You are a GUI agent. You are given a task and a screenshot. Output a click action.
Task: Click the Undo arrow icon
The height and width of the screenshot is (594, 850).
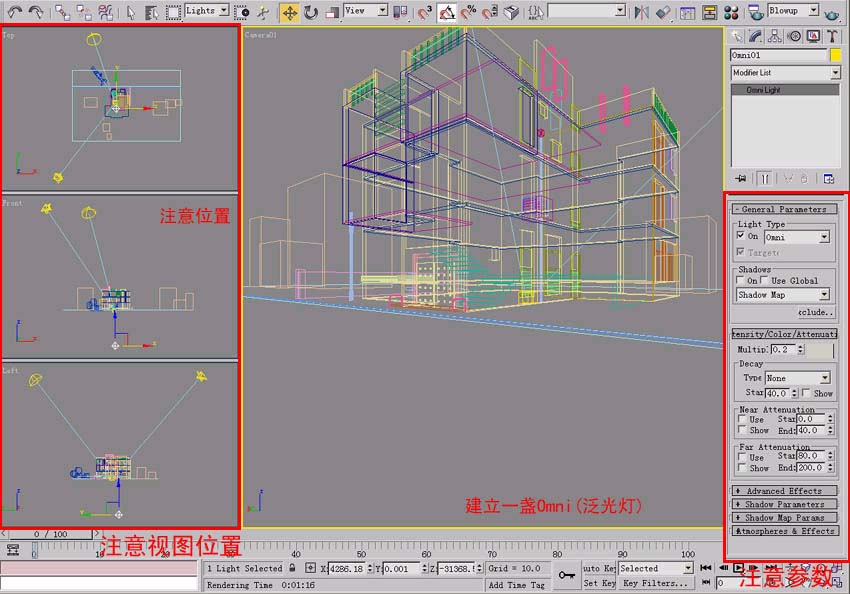[x=13, y=12]
